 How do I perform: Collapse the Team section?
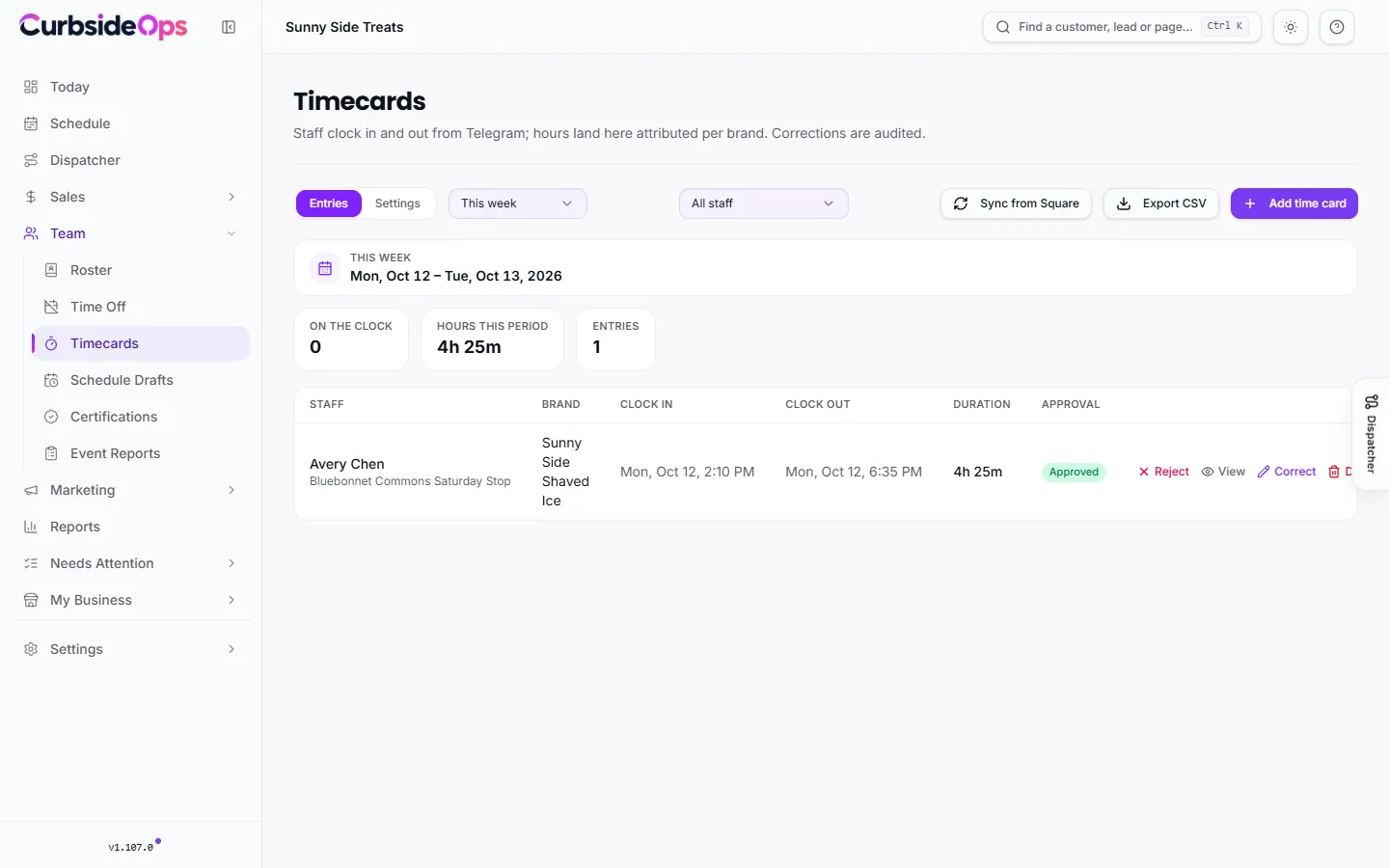point(130,233)
